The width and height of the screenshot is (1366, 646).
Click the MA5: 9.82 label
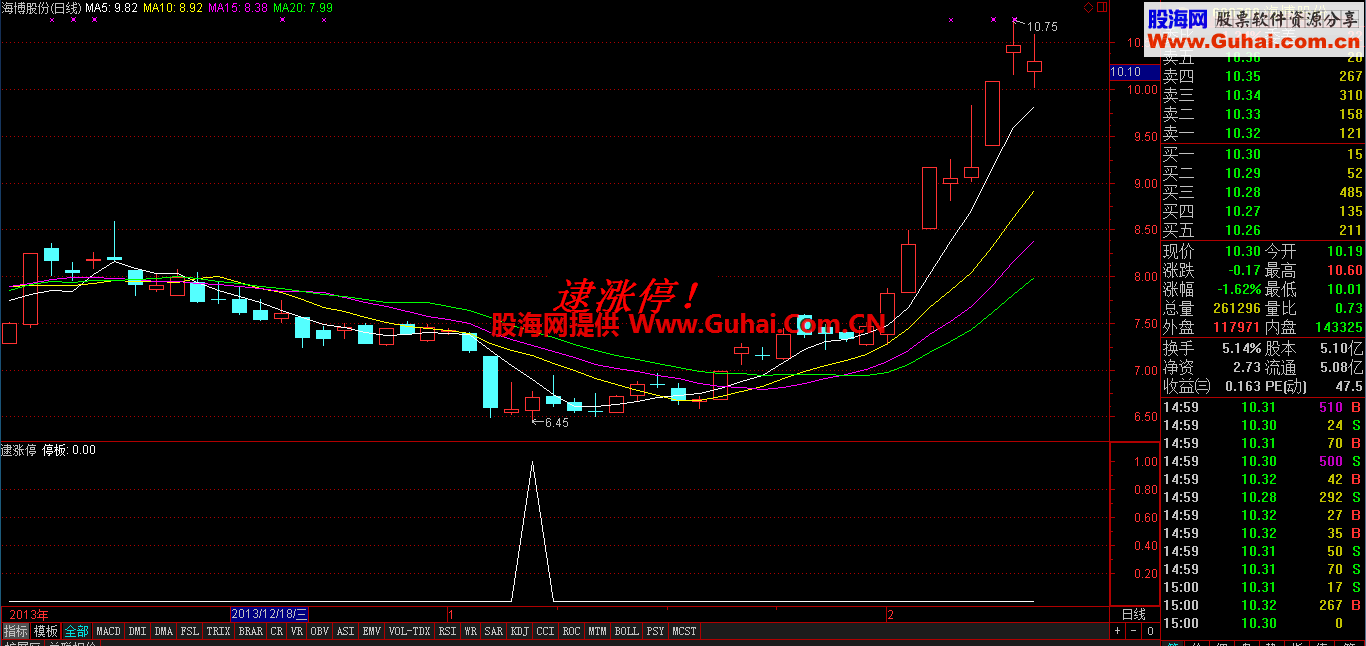(112, 8)
